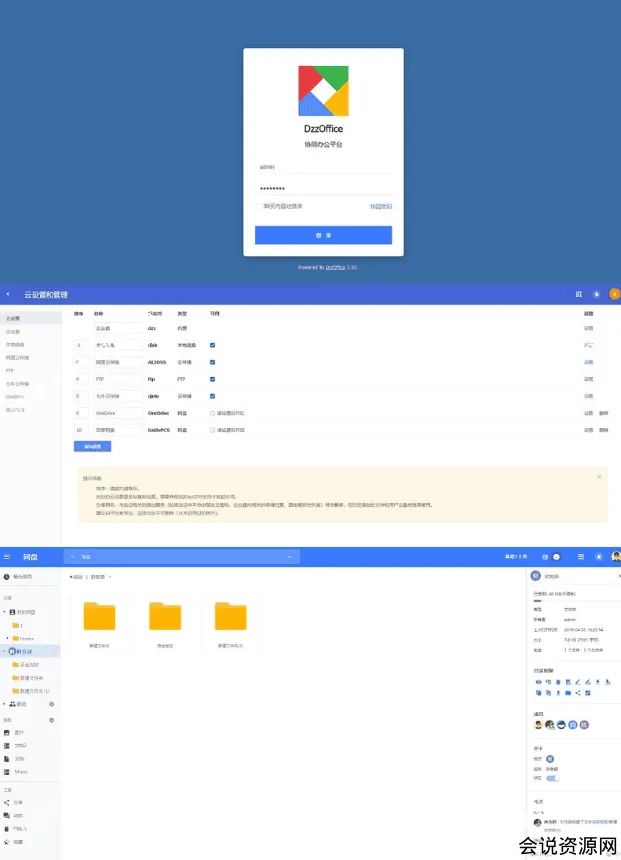Viewport: 621px width, 860px height.
Task: Open the apps grid icon in cloud settings header
Action: [578, 295]
